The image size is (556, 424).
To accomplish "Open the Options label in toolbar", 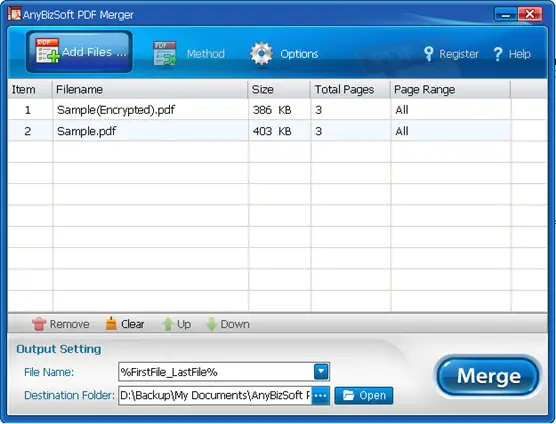I will [x=299, y=54].
